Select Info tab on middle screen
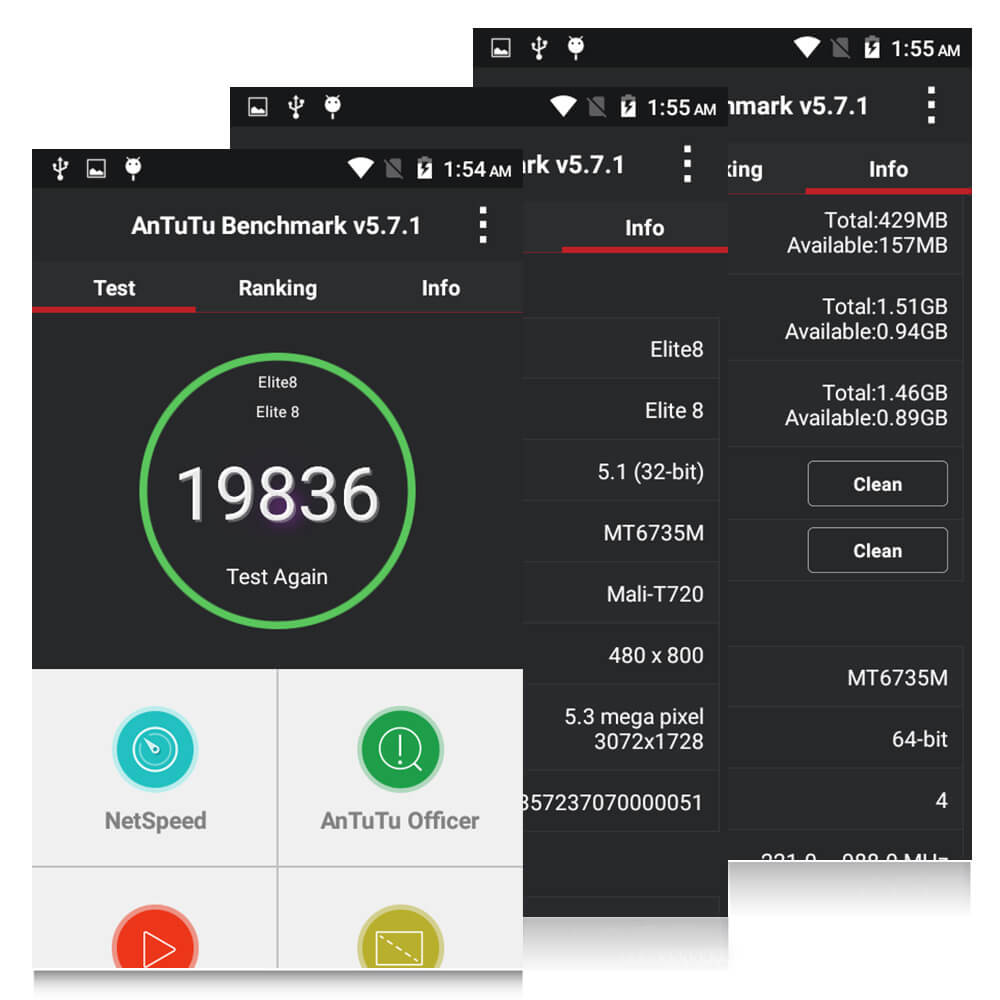1000x1000 pixels. click(x=645, y=228)
